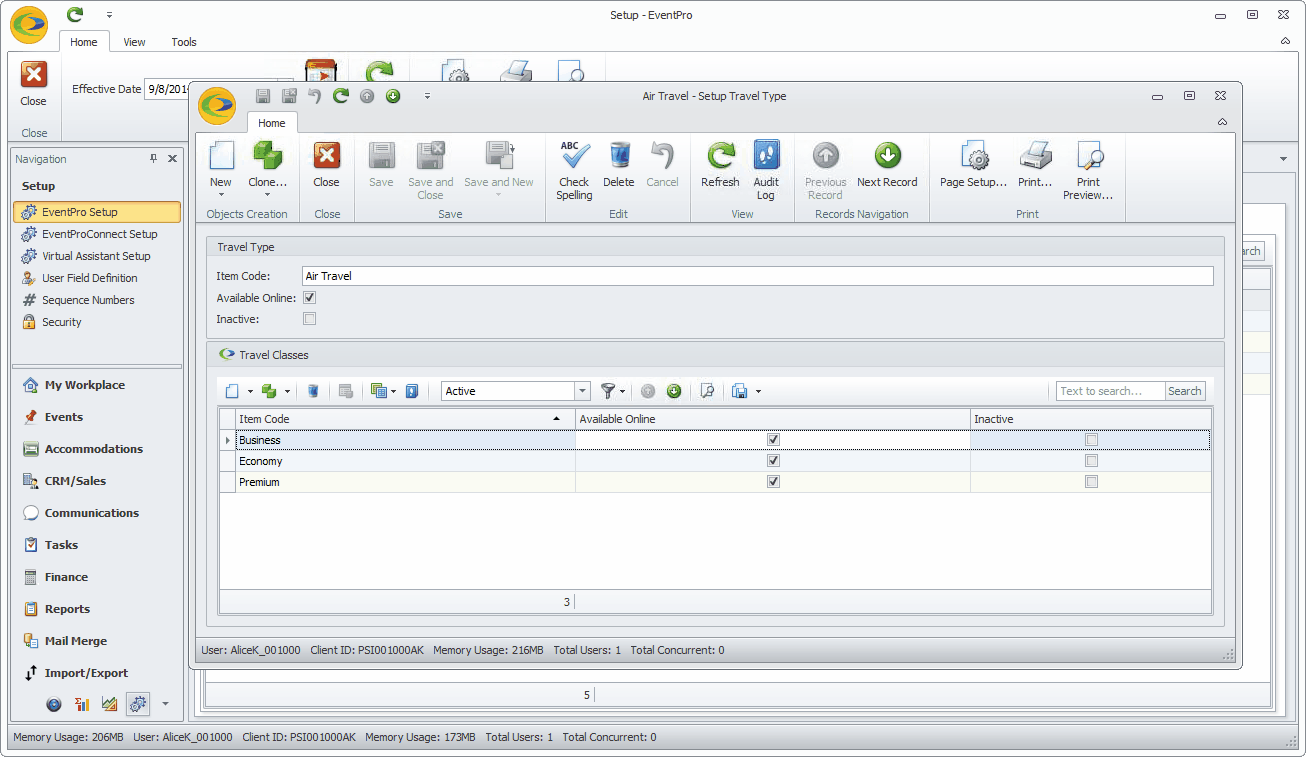The height and width of the screenshot is (757, 1306).
Task: Expand the Clone button dropdown arrow
Action: [267, 195]
